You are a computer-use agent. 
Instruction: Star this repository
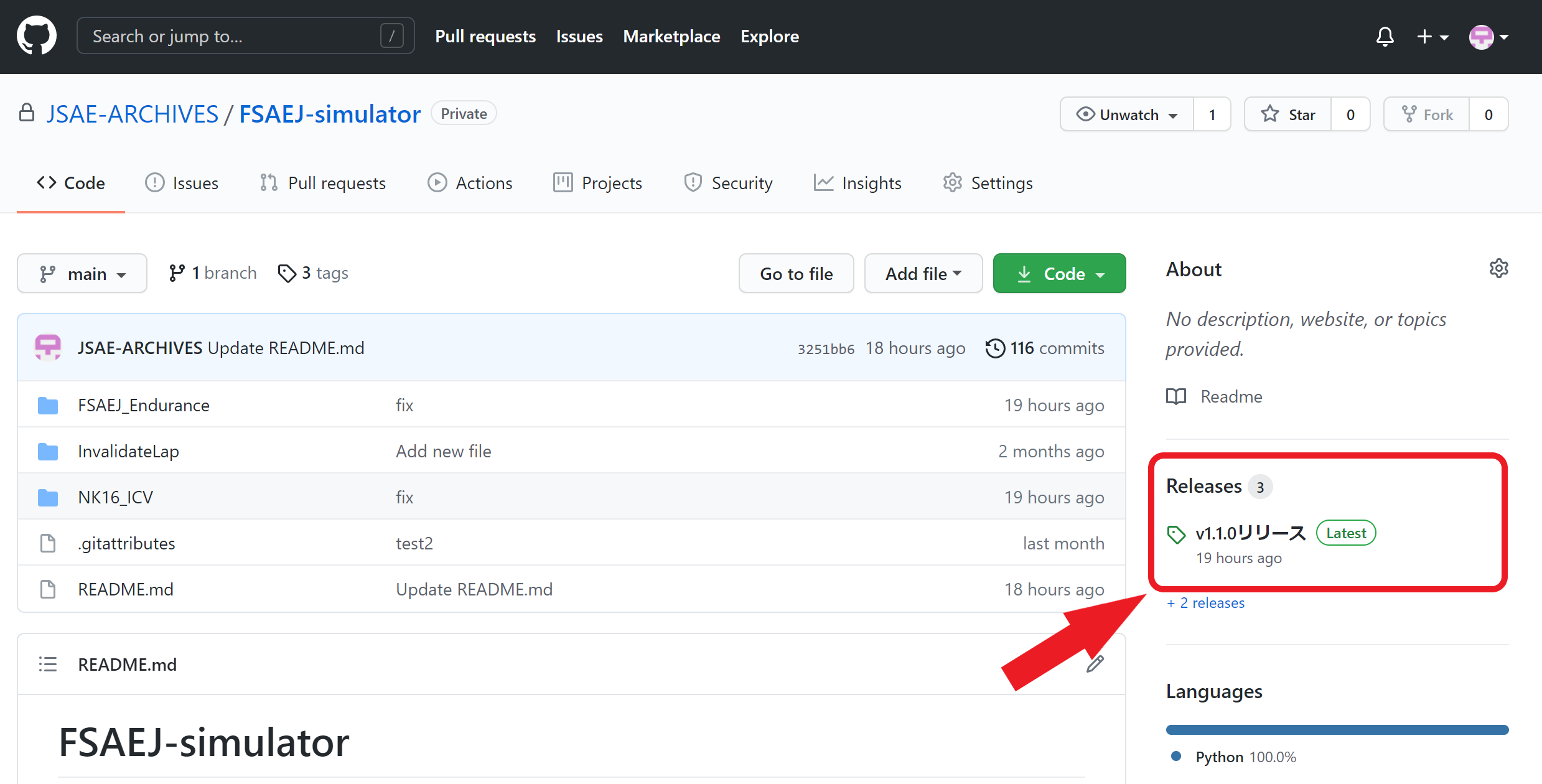click(x=1287, y=114)
